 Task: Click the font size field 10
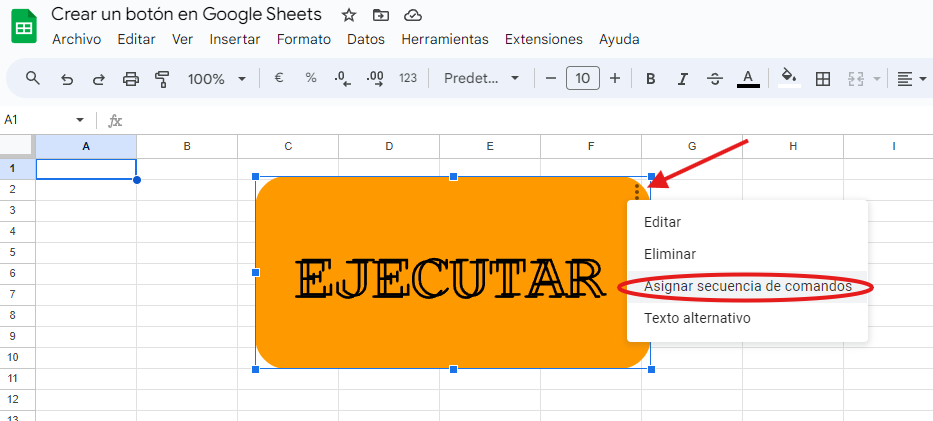[583, 78]
